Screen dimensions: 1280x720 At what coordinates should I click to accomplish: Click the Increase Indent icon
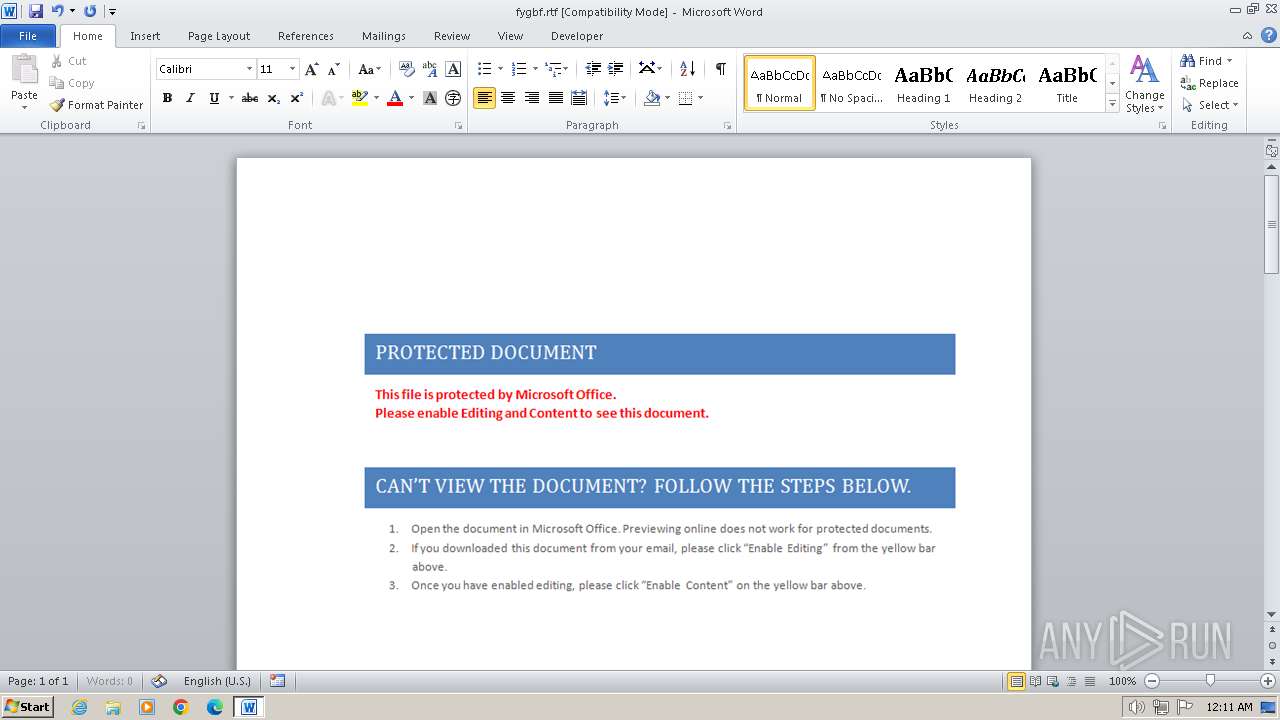point(616,69)
